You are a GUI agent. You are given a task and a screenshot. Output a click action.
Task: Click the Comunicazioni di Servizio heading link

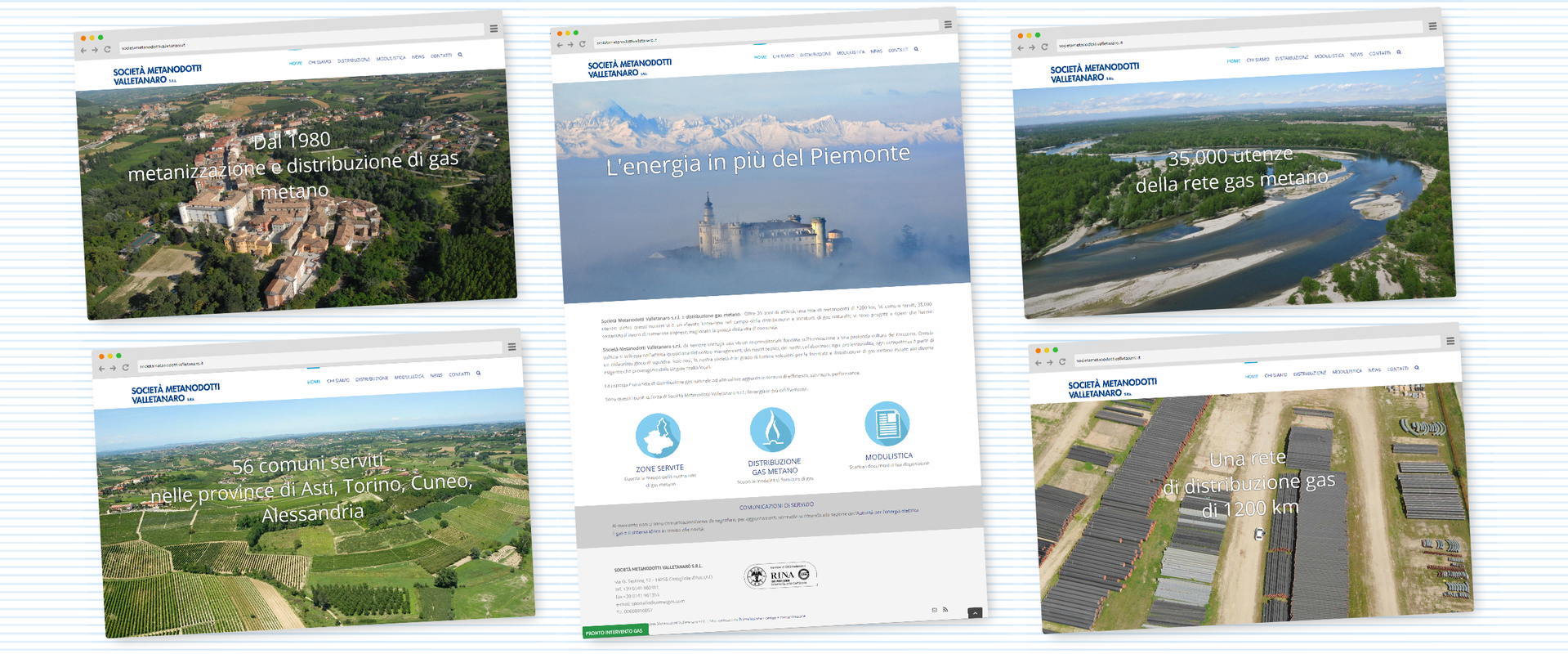point(776,506)
